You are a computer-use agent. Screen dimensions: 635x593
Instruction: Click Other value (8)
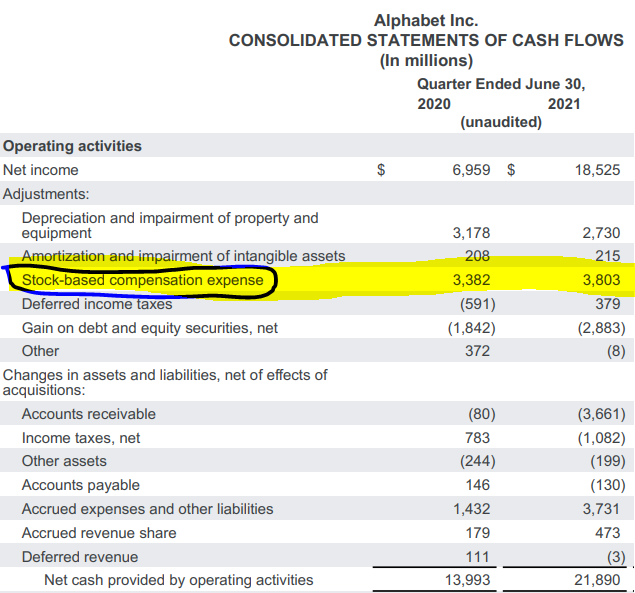point(616,351)
